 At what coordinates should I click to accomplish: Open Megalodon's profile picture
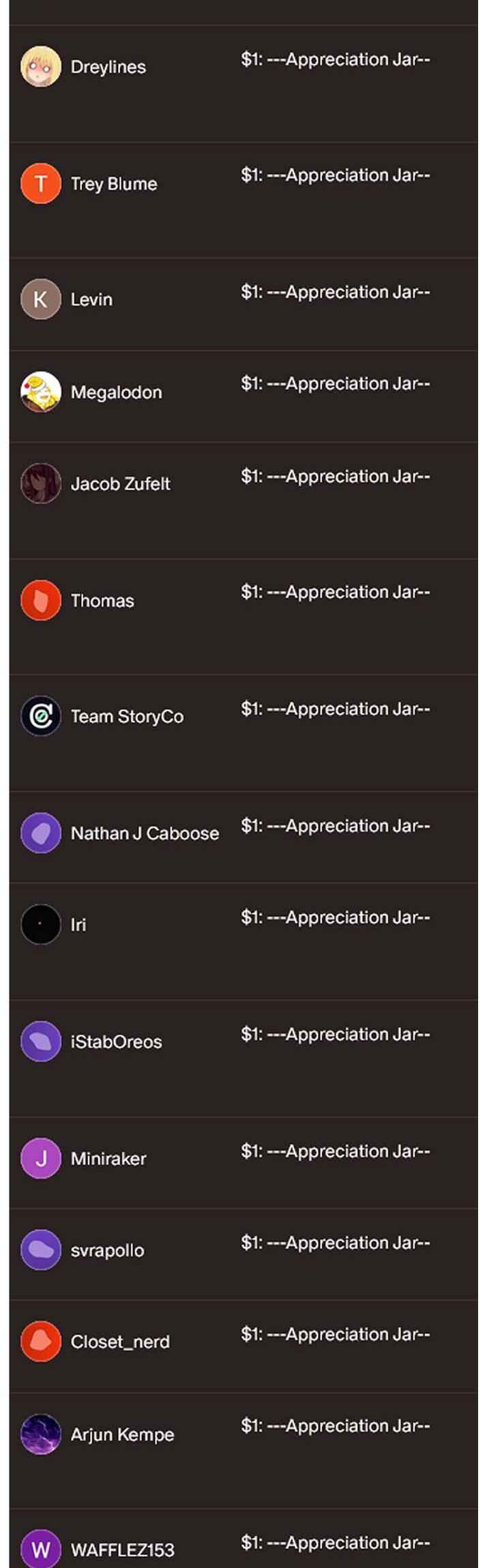tap(41, 392)
